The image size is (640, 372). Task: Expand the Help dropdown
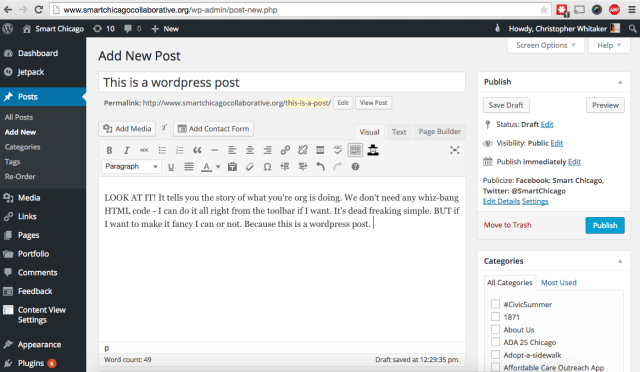pos(609,45)
